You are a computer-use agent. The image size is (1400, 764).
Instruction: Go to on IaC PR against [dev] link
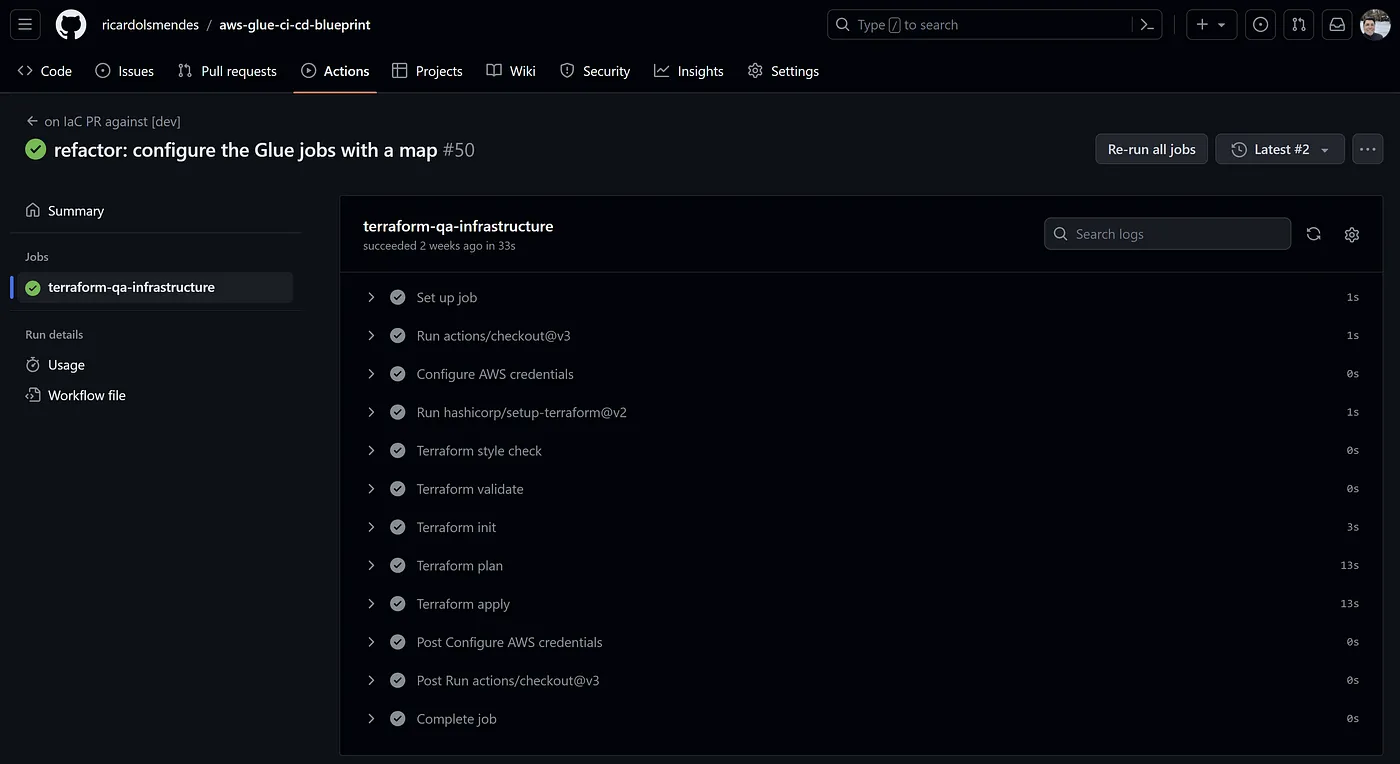click(x=112, y=121)
